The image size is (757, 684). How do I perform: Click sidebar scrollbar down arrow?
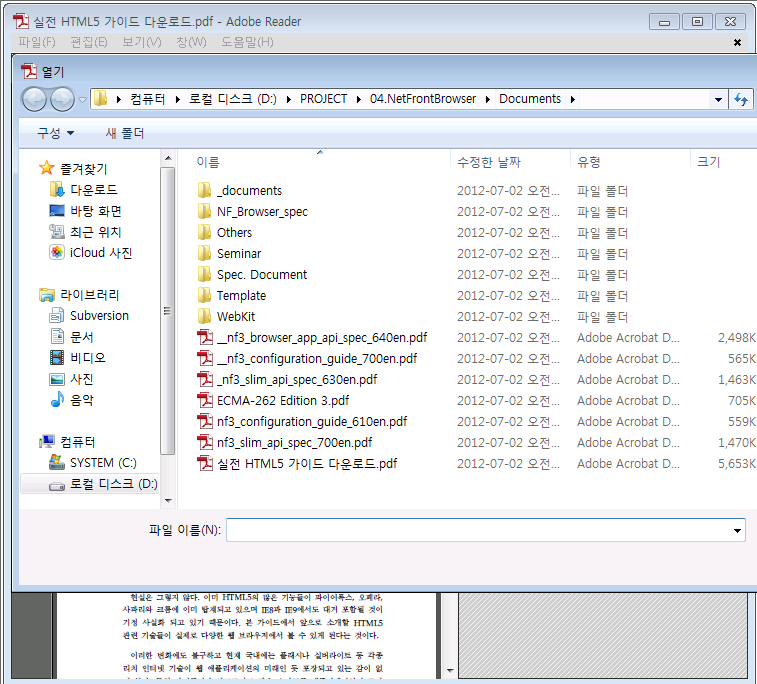pyautogui.click(x=168, y=501)
